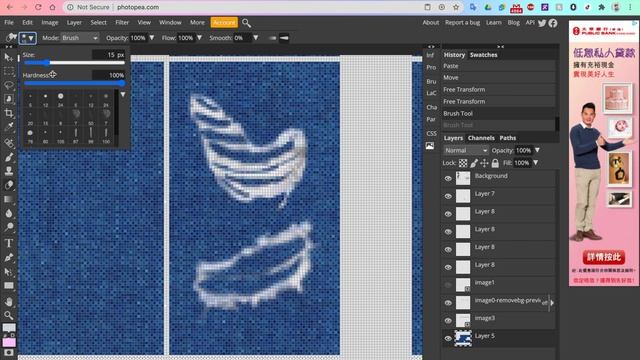Open the Smooth dropdown arrow
640x360 pixels.
click(x=256, y=38)
